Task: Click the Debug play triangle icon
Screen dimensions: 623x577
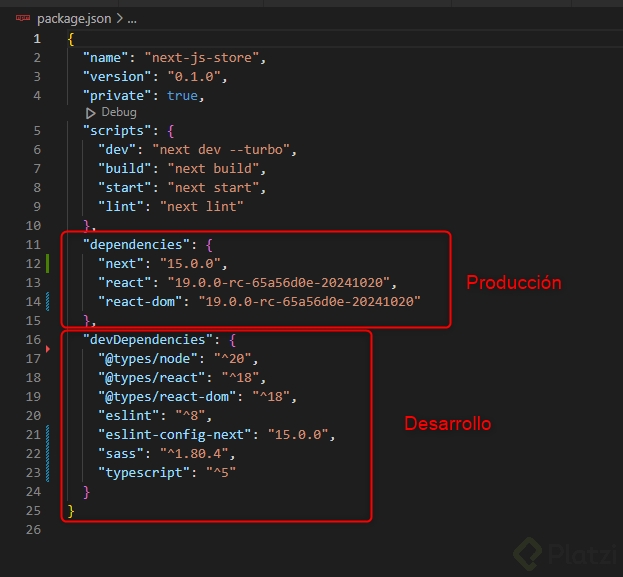Action: point(91,113)
